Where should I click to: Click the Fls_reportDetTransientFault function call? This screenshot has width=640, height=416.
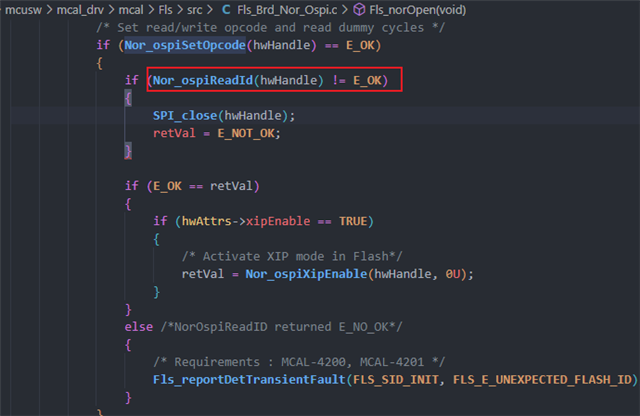[x=249, y=380]
